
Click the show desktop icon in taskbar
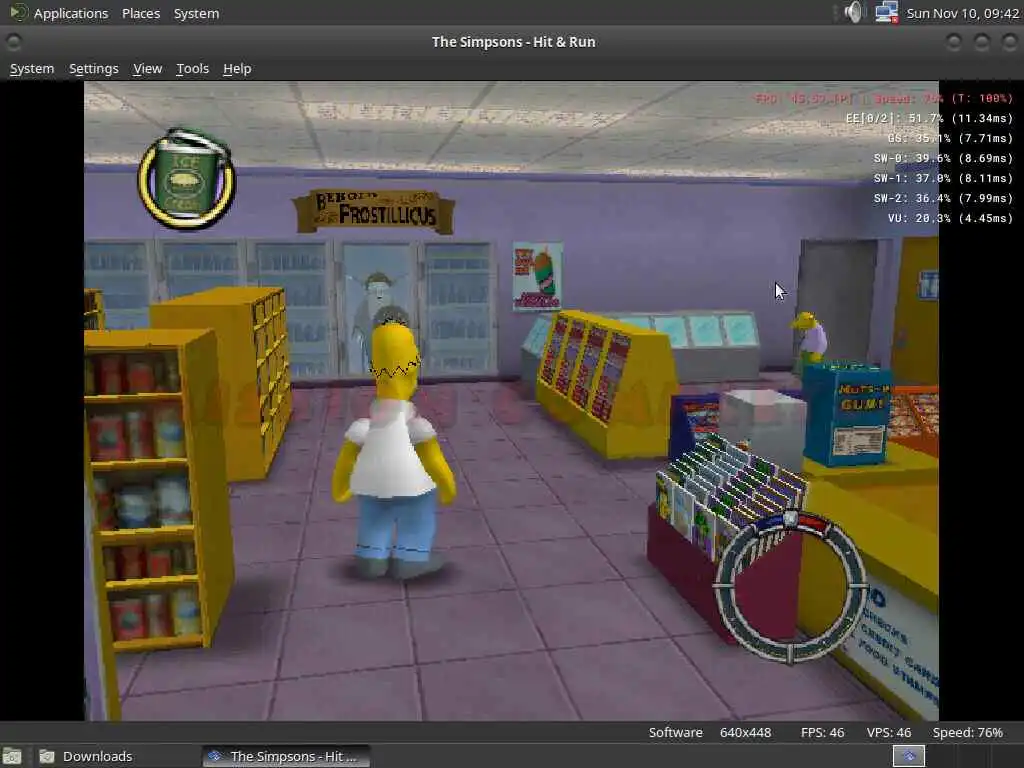[x=12, y=756]
